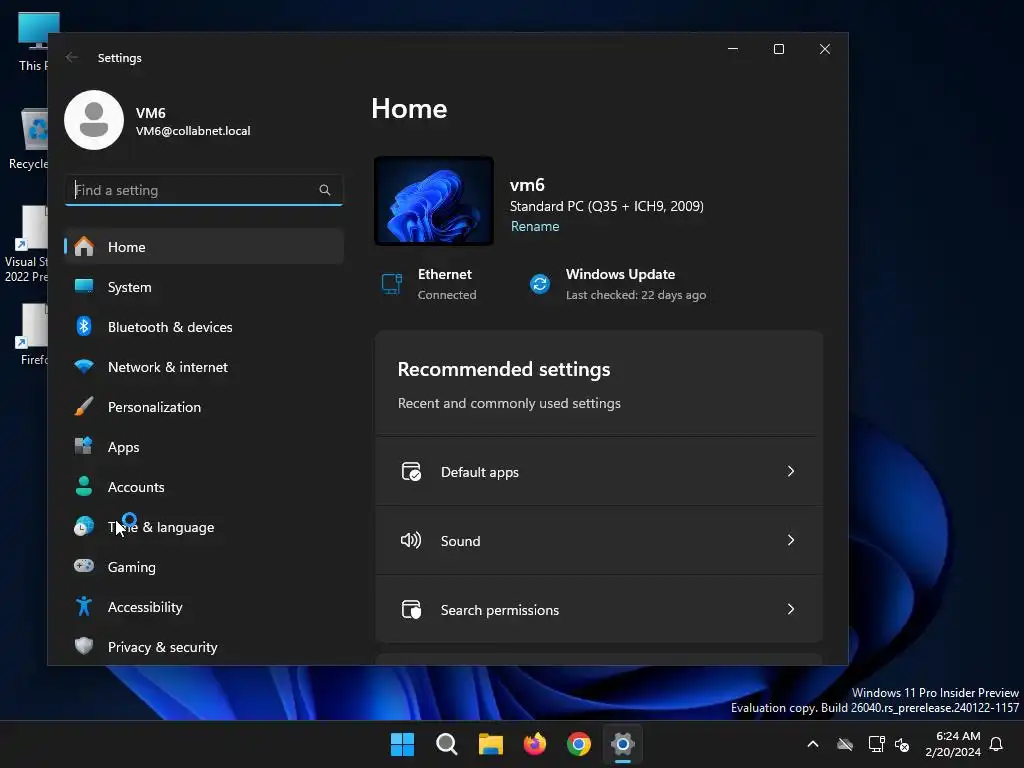Viewport: 1024px width, 768px height.
Task: Open the Default apps setting
Action: 598,472
